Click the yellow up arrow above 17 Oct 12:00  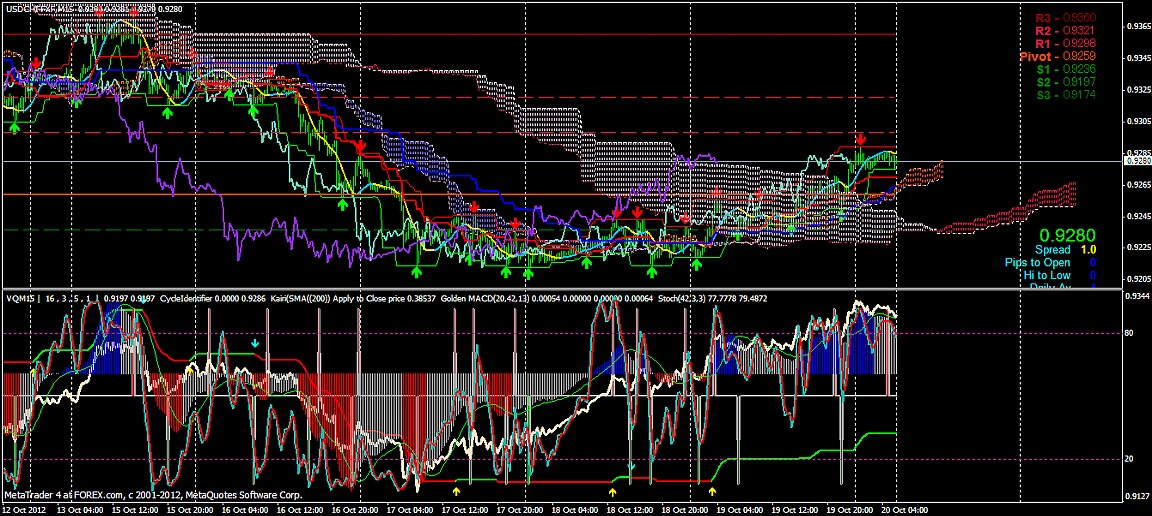456,491
